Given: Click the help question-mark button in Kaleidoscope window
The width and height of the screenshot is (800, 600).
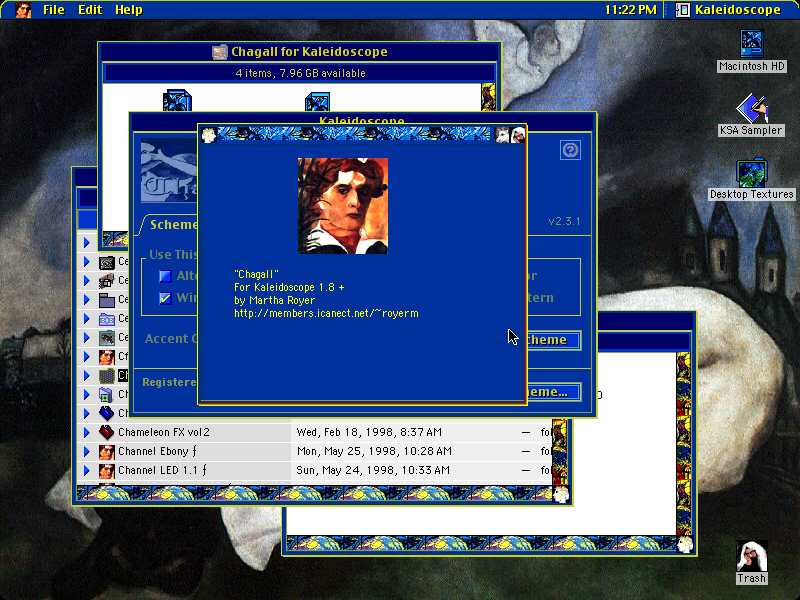Looking at the screenshot, I should coord(570,150).
